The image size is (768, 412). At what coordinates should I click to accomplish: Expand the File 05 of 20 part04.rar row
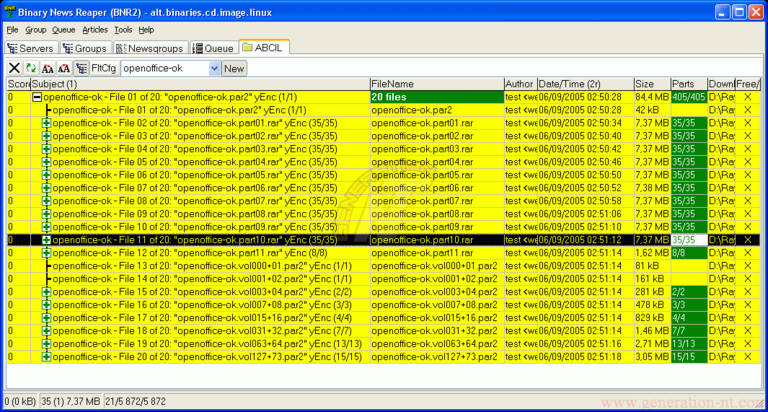coord(47,162)
